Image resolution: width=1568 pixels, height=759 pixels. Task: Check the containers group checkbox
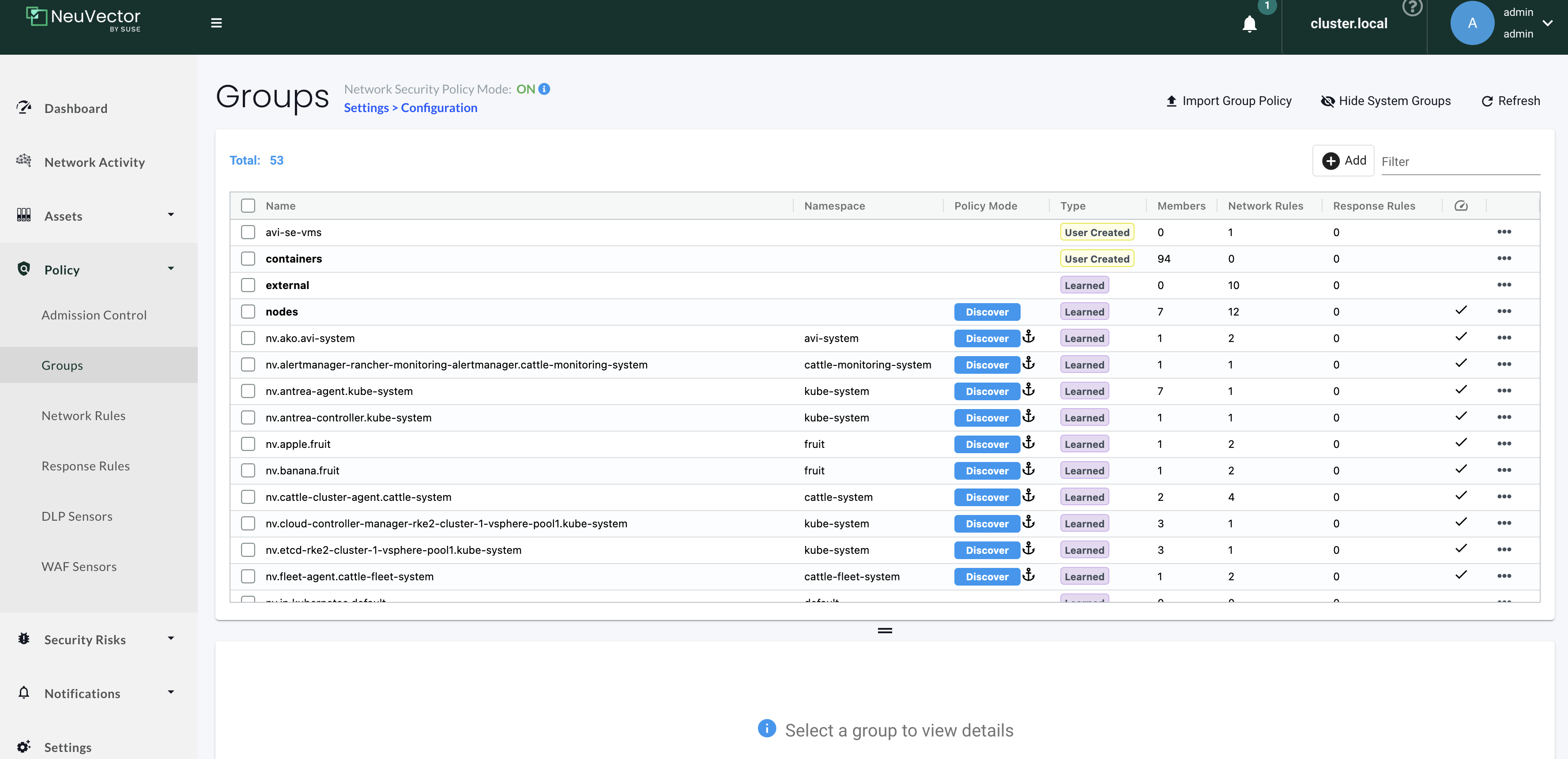click(x=248, y=259)
